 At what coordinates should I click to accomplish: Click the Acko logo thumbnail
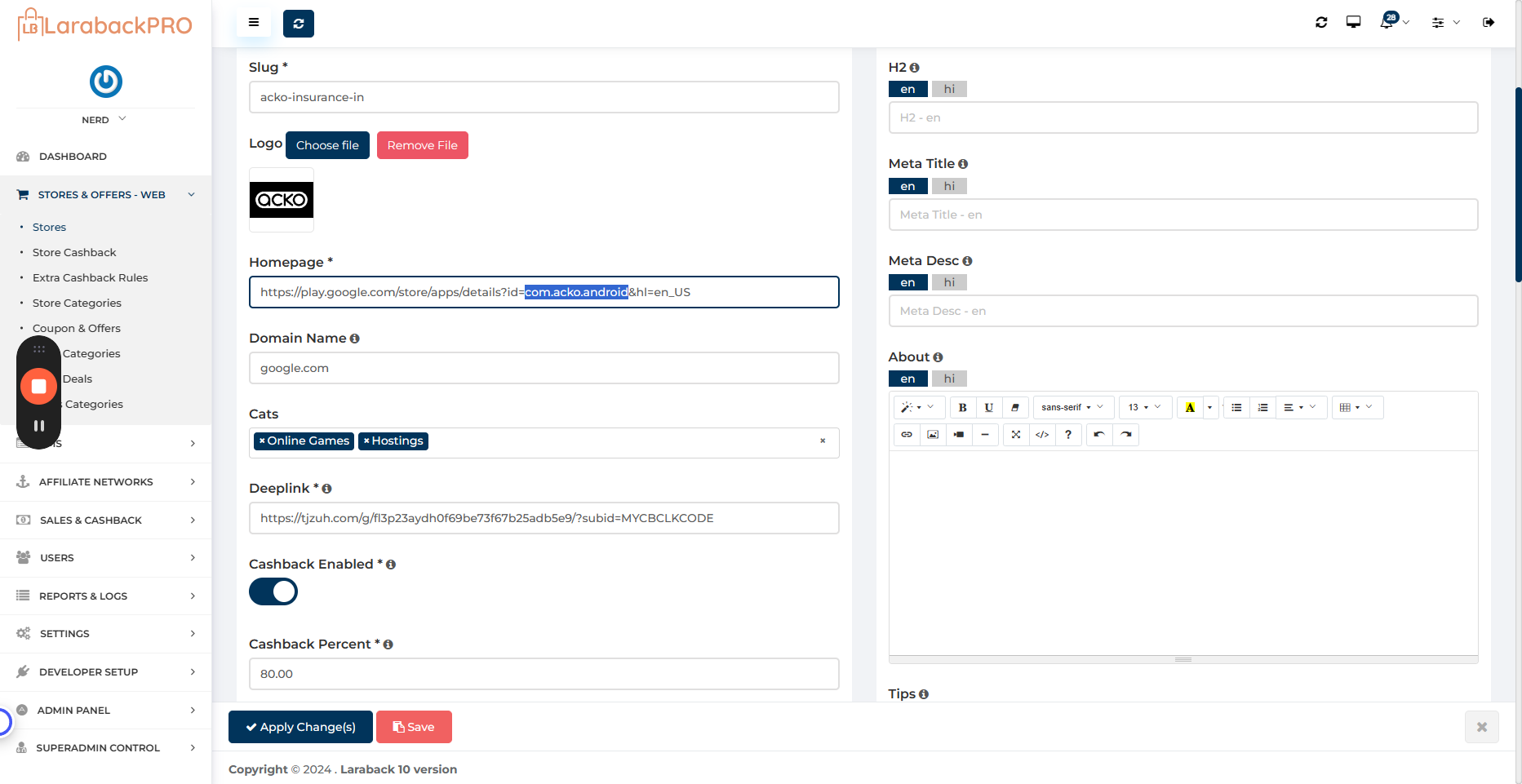[x=282, y=200]
